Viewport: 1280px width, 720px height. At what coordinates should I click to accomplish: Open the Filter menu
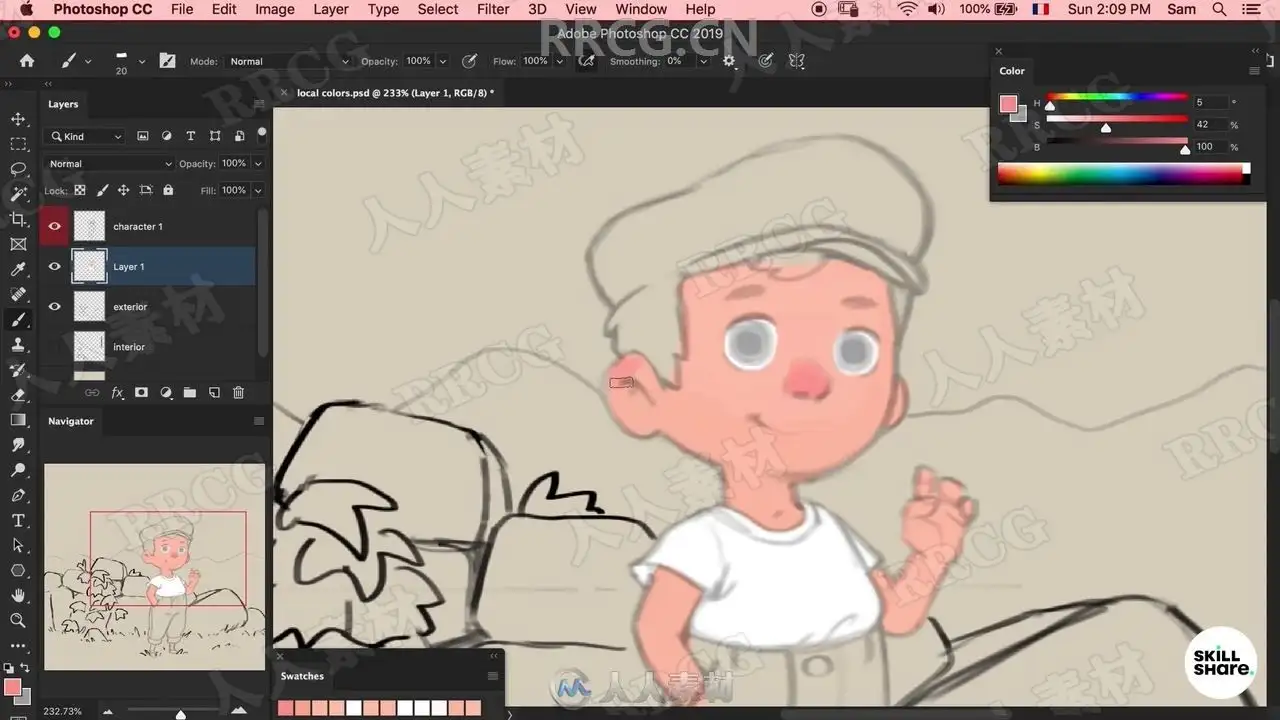pyautogui.click(x=493, y=9)
